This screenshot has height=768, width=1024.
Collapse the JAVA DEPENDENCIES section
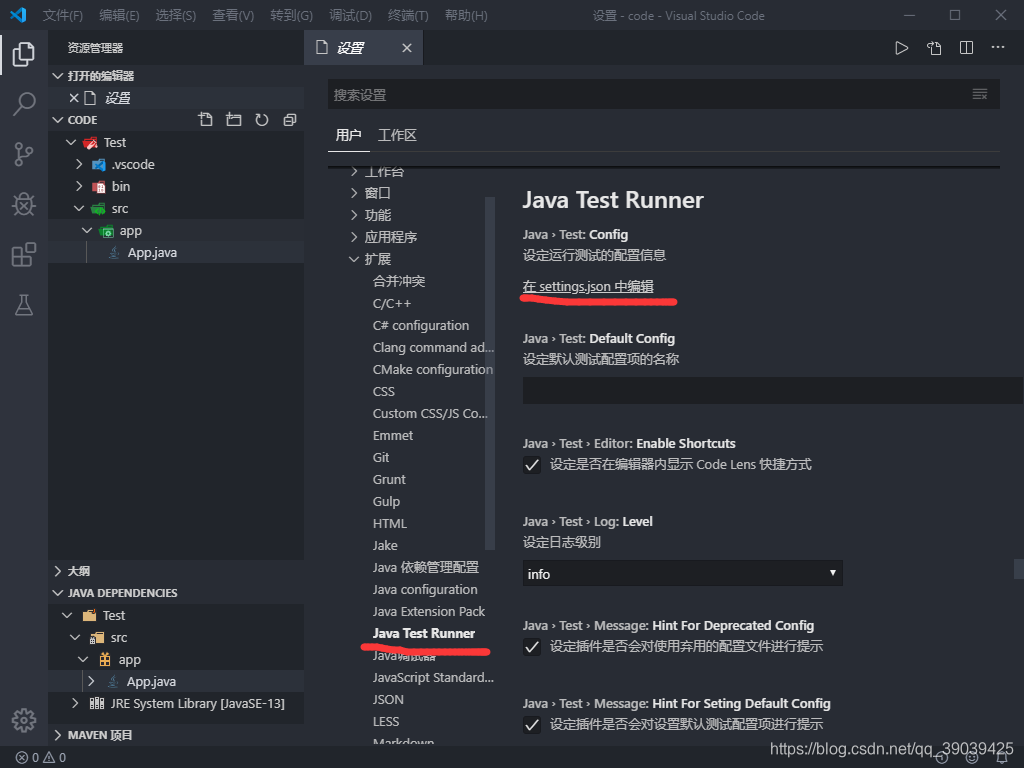57,593
